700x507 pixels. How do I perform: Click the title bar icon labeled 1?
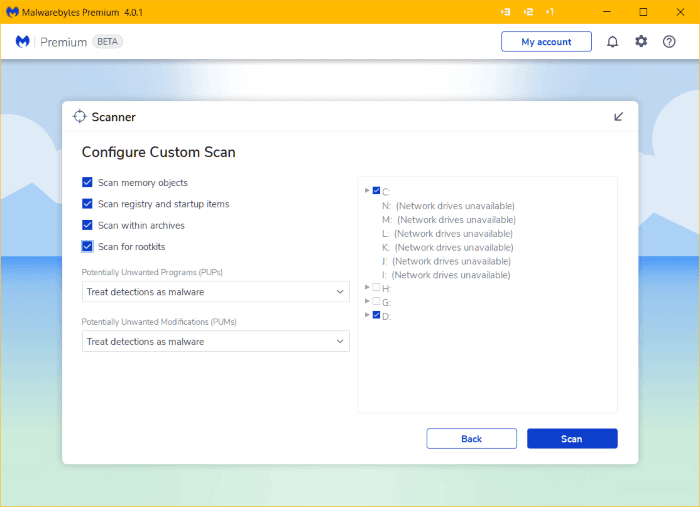pos(550,12)
